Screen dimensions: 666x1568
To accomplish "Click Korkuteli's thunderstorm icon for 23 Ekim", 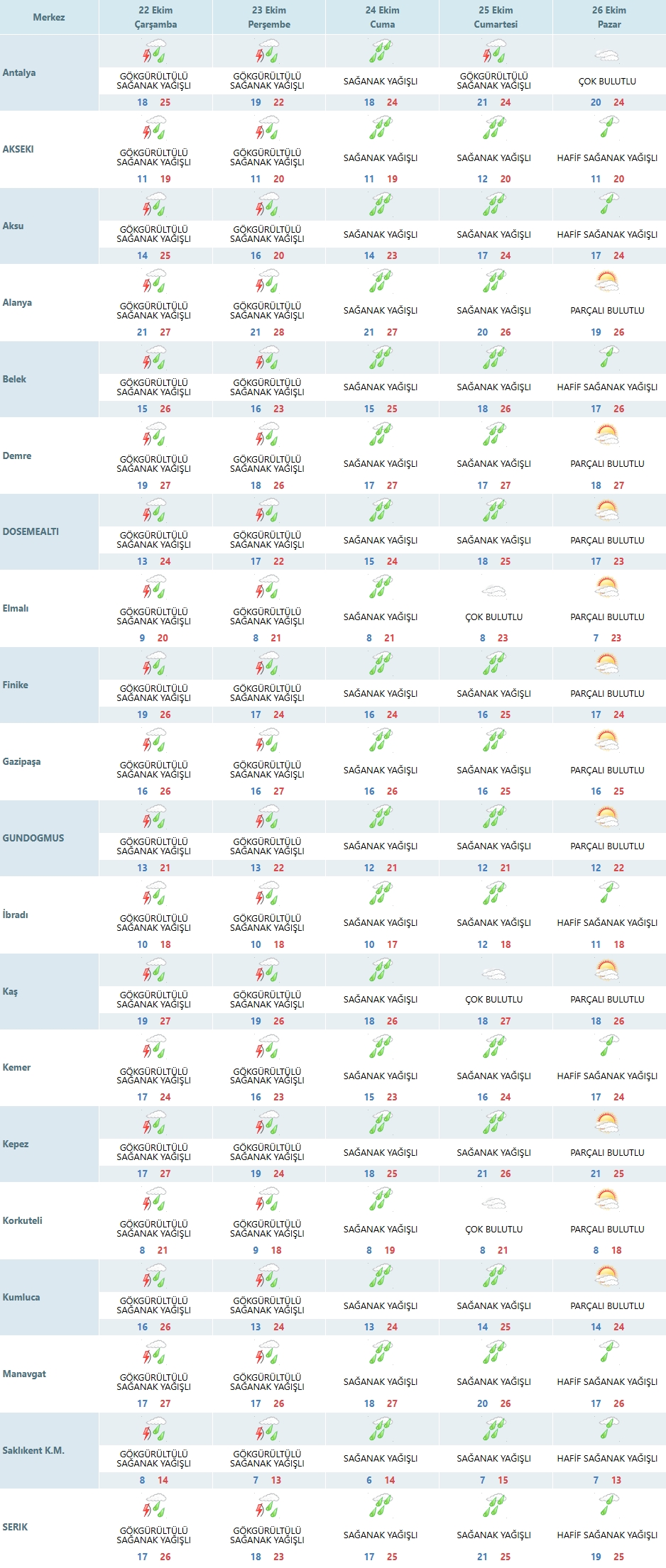I will point(268,1200).
